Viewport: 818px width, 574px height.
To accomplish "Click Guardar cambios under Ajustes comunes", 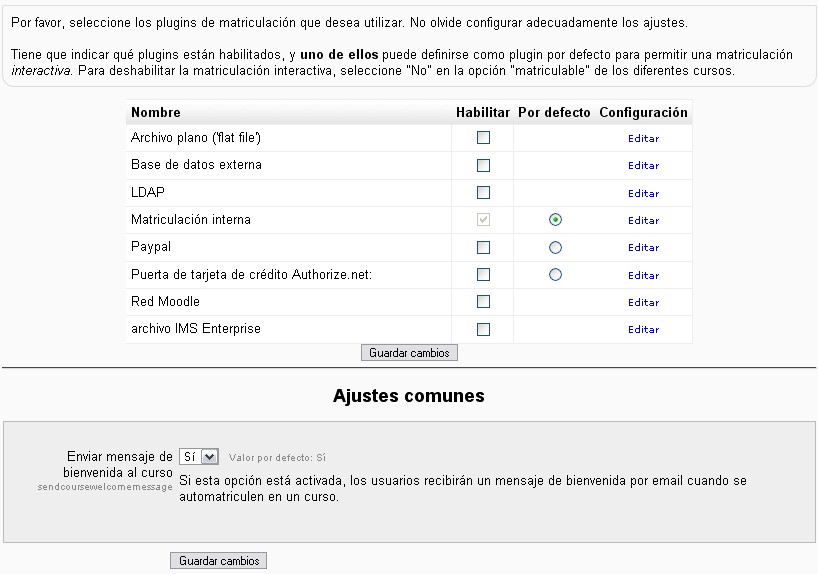I will [218, 561].
